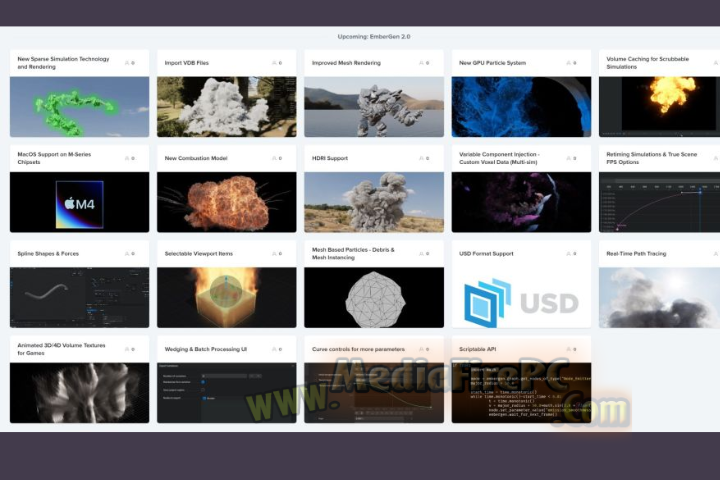The width and height of the screenshot is (720, 480).
Task: Click vote icon on New Sparse Simulation card
Action: click(127, 63)
